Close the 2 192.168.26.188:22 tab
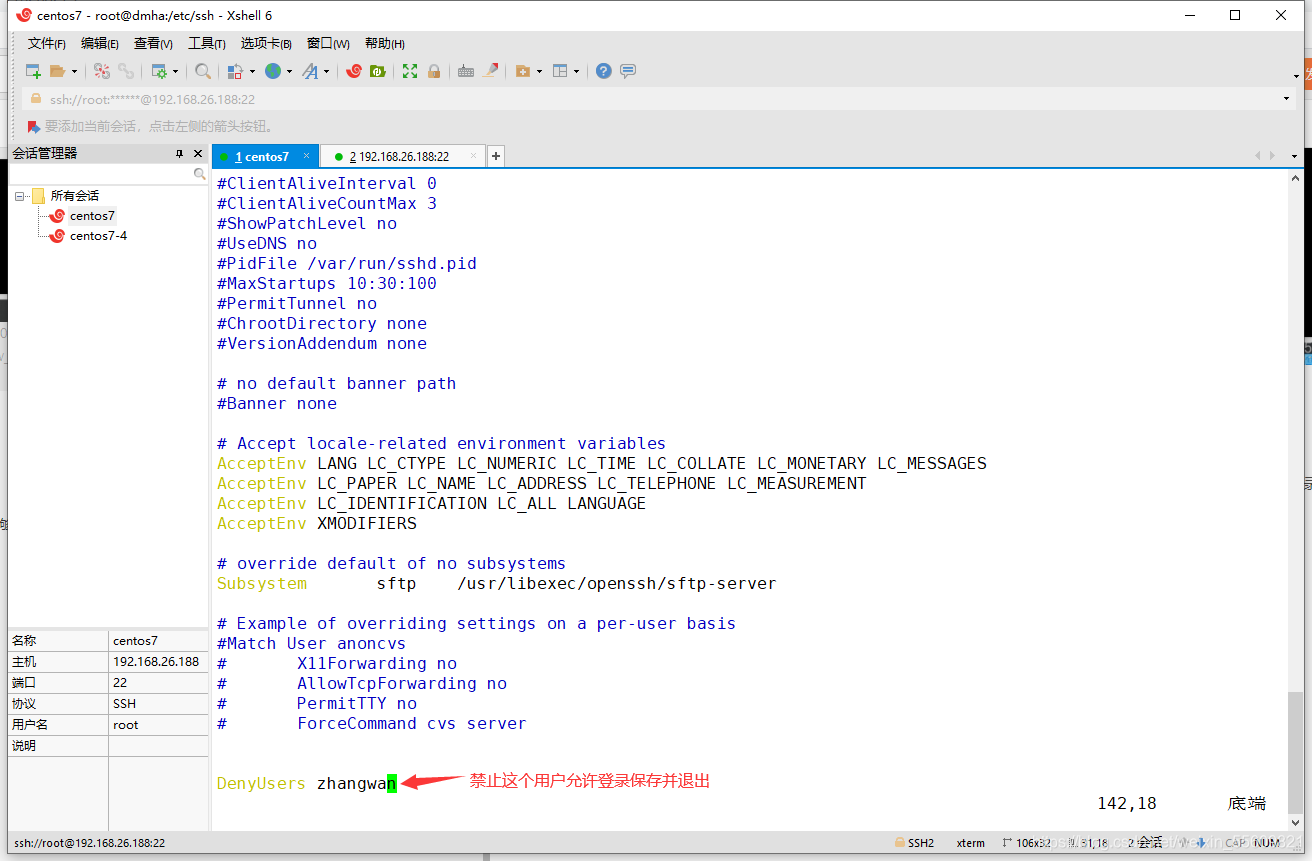 (472, 156)
